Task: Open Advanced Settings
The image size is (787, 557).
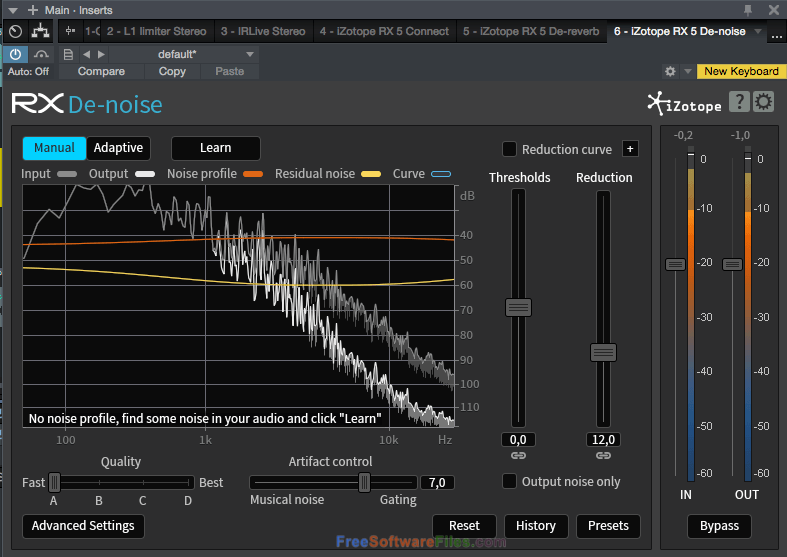Action: click(x=83, y=526)
